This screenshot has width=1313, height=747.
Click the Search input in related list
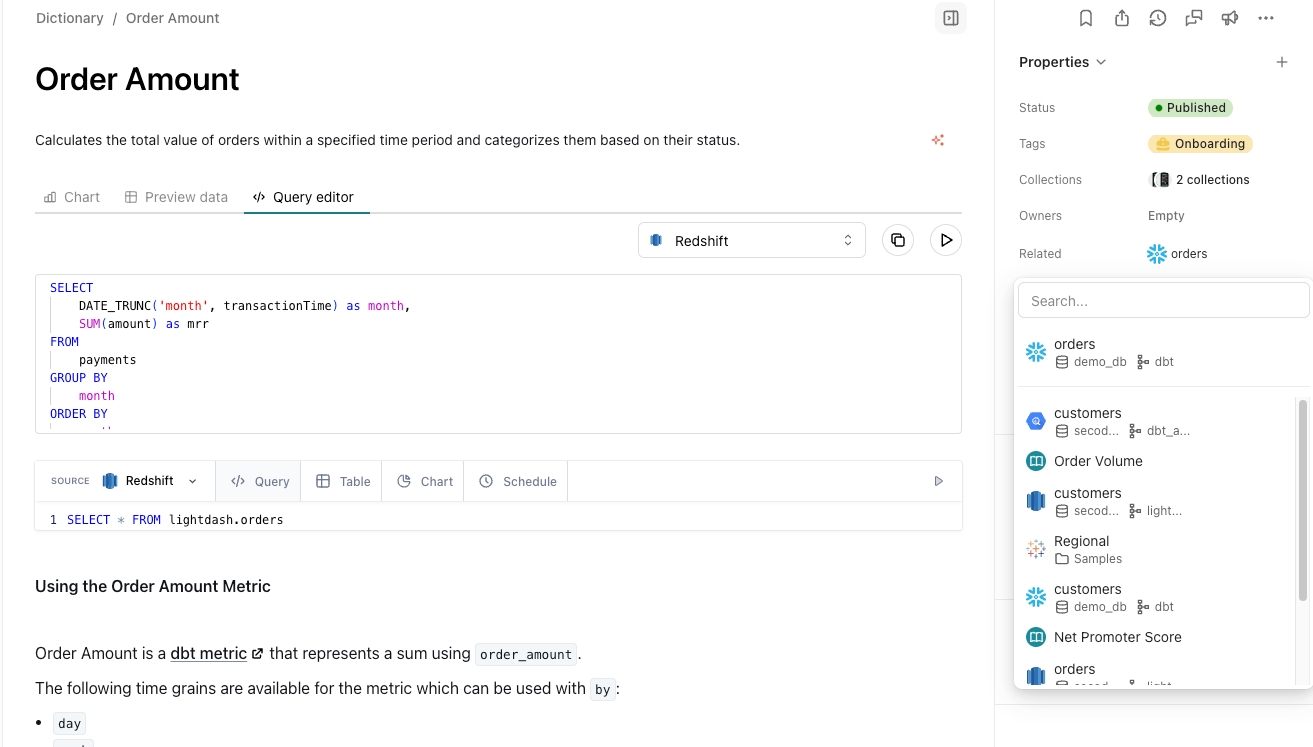click(x=1163, y=300)
